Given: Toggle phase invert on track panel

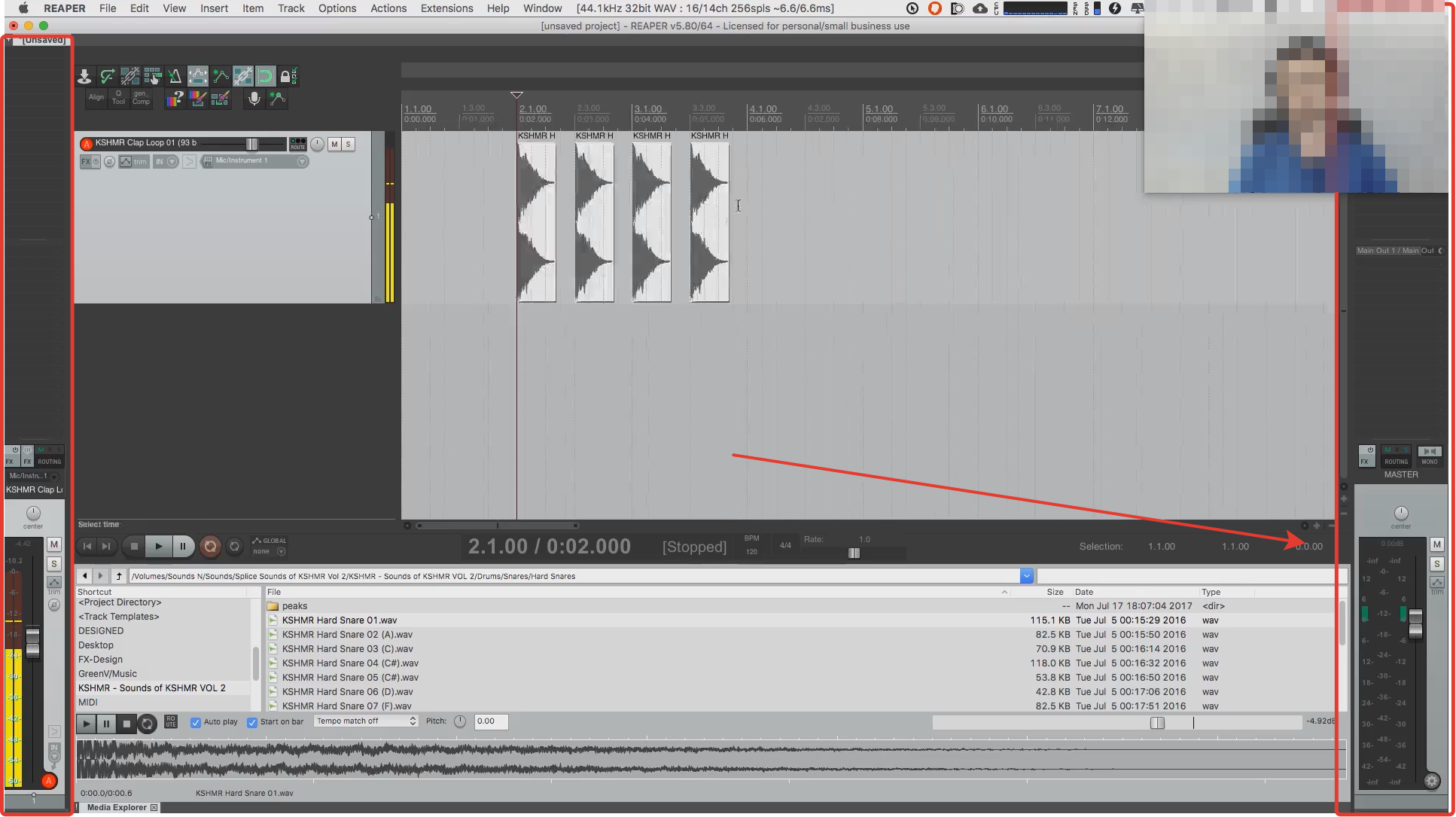Looking at the screenshot, I should pos(110,162).
